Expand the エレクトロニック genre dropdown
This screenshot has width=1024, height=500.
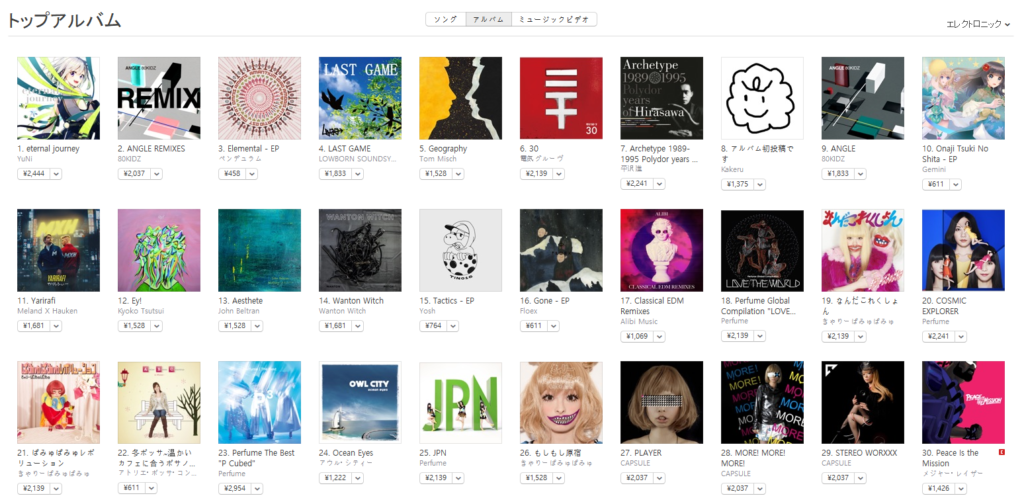(x=978, y=24)
